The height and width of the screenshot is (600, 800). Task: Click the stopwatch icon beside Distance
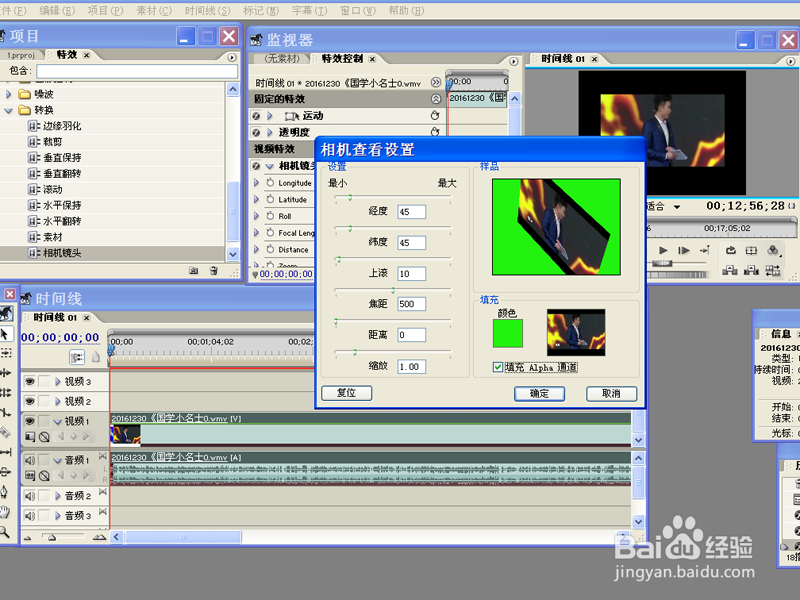click(x=270, y=249)
